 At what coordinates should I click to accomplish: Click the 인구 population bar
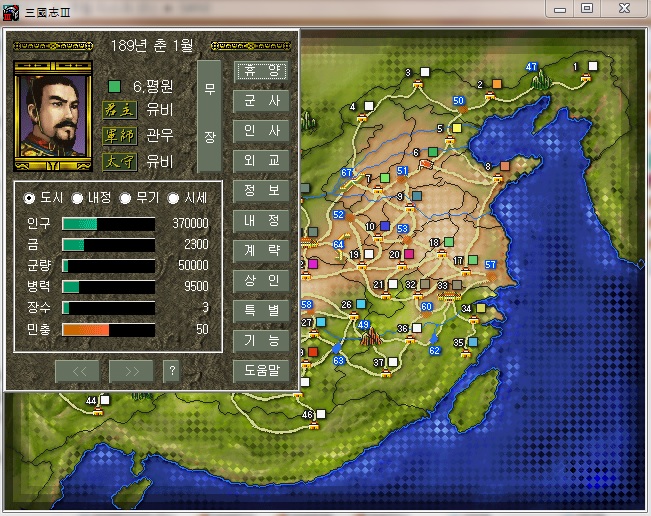[109, 224]
